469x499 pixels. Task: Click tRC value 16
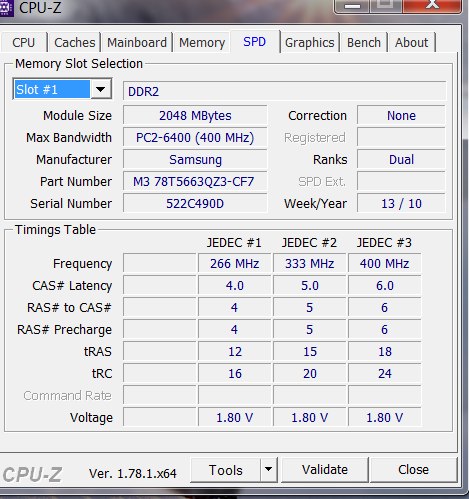pyautogui.click(x=235, y=374)
